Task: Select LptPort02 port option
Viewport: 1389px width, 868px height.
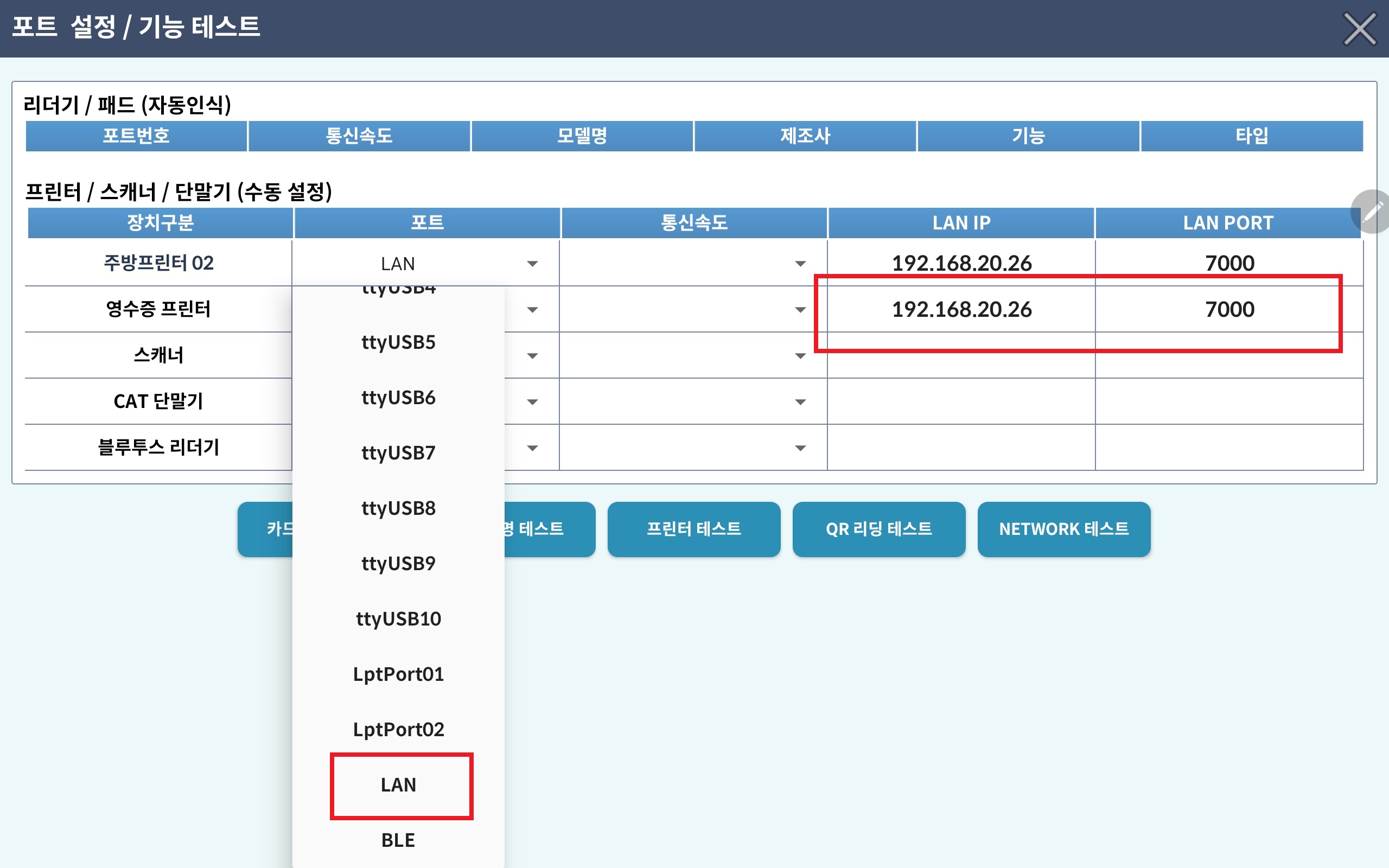Action: (398, 729)
